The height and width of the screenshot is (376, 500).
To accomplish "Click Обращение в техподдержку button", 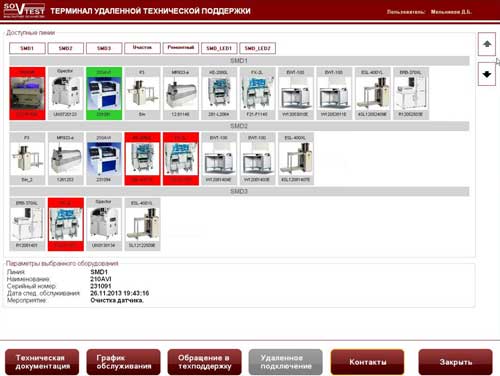I will coord(204,362).
